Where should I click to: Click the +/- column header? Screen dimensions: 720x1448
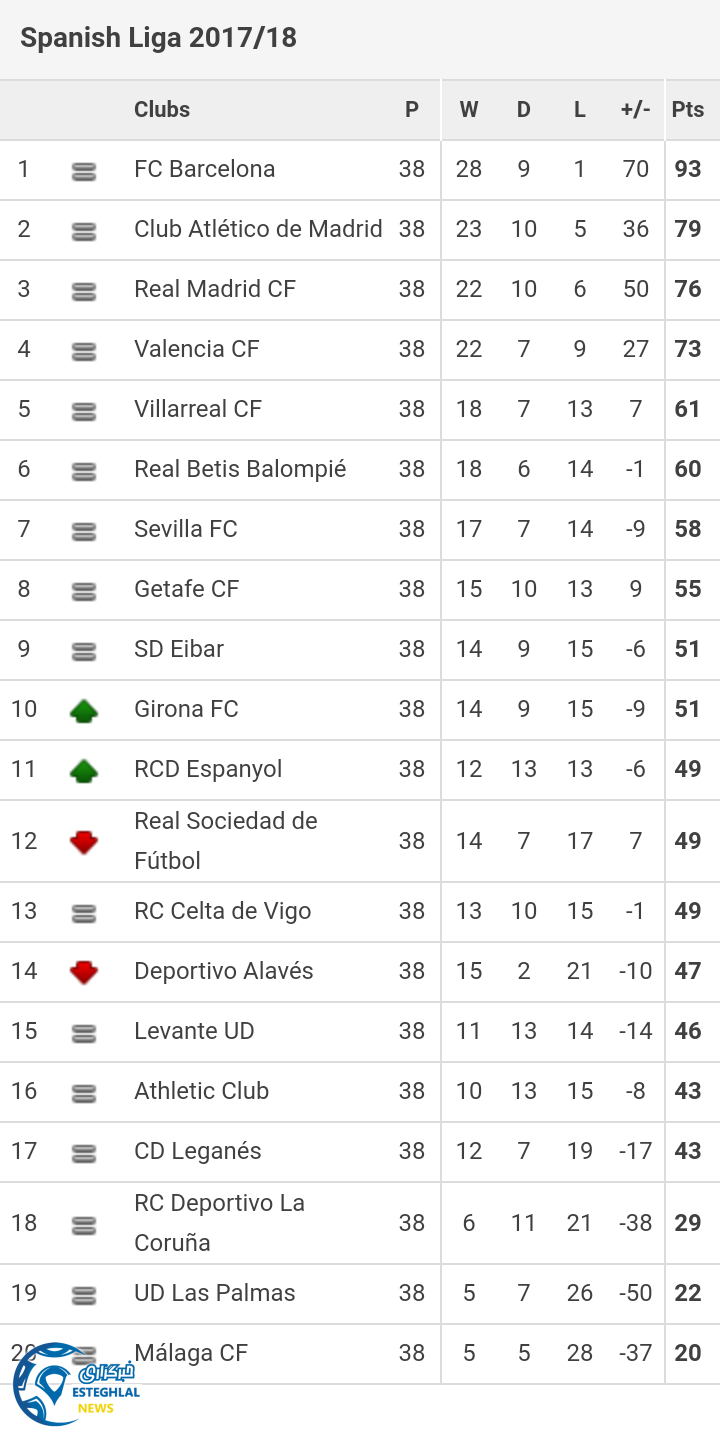point(636,110)
